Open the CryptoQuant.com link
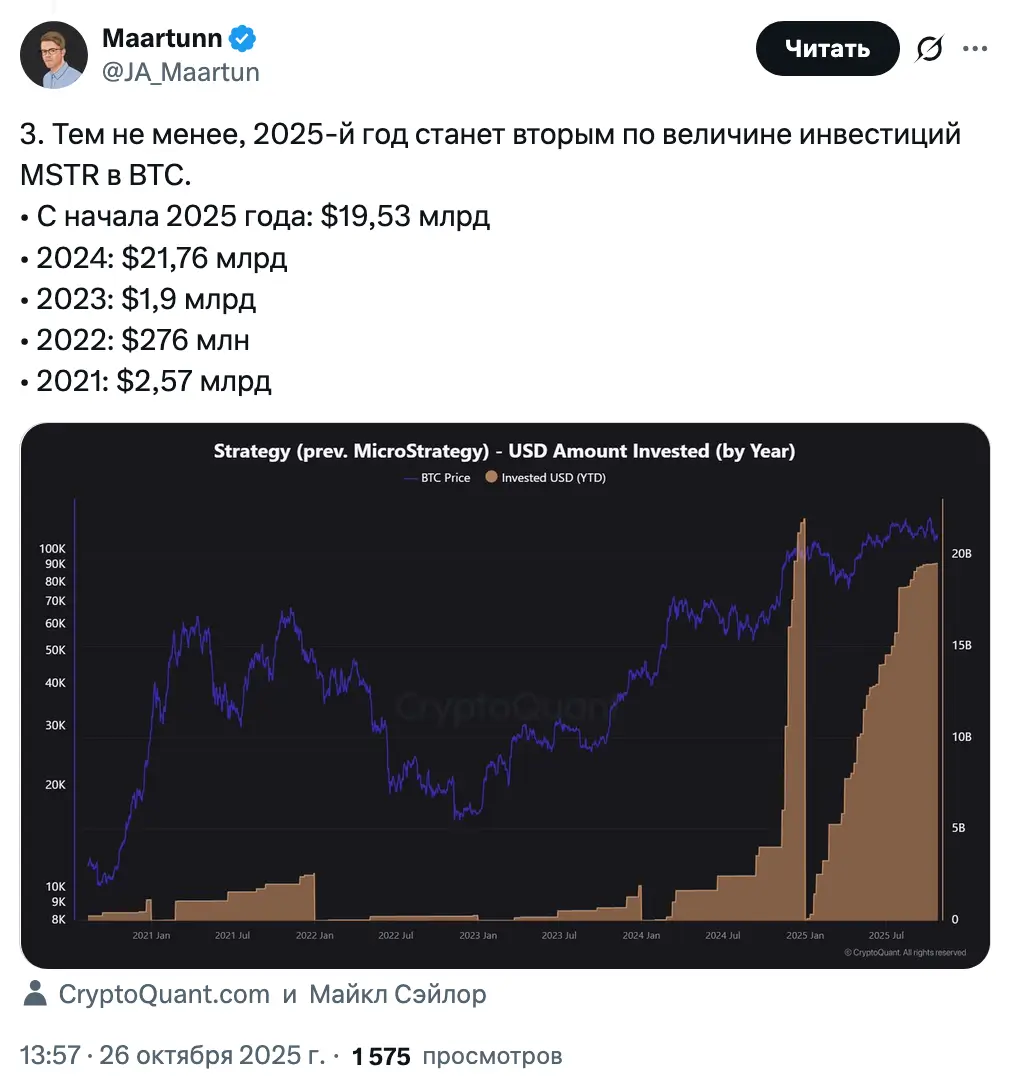 point(163,993)
